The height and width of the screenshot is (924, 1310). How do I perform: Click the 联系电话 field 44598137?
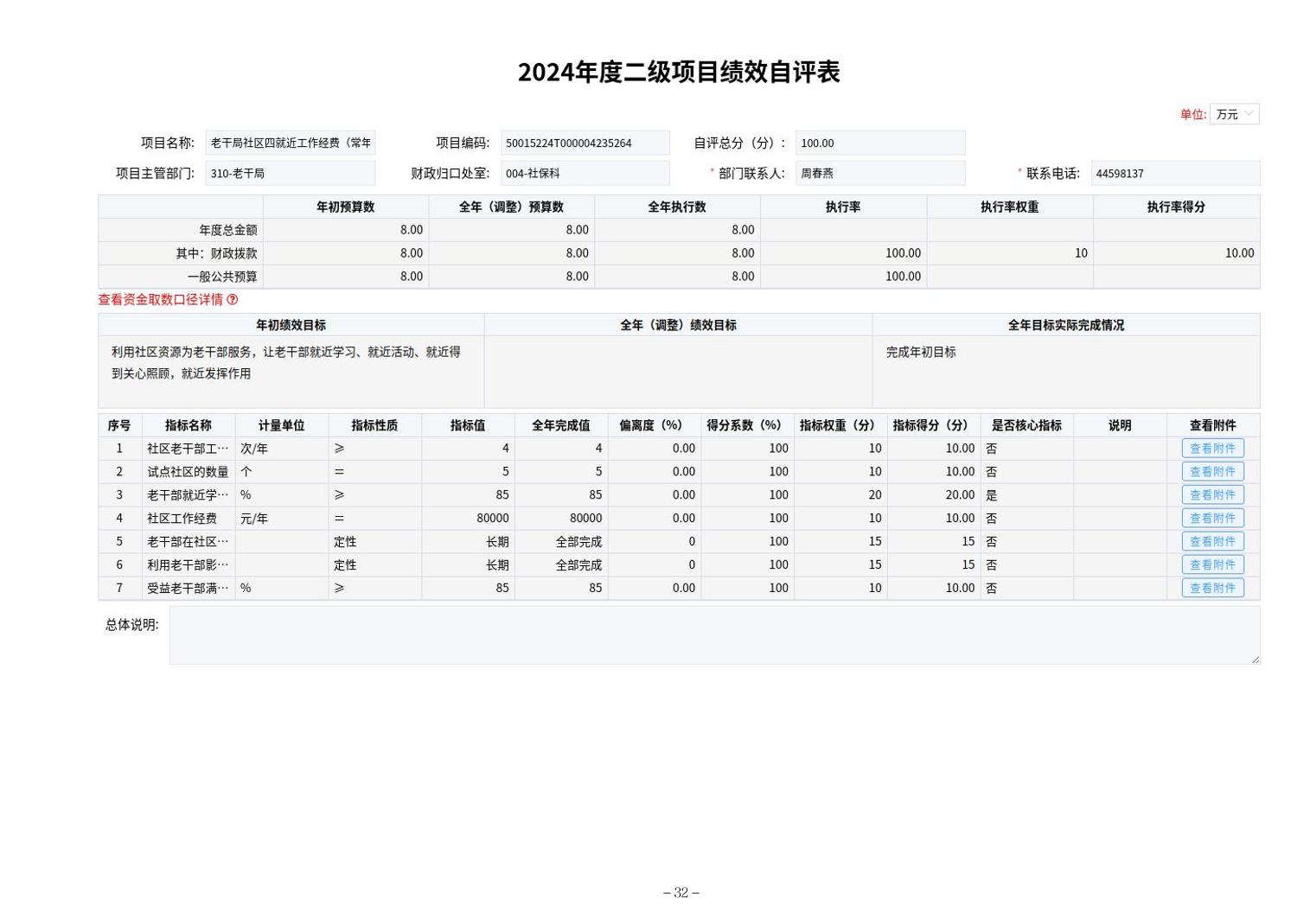[x=1175, y=173]
